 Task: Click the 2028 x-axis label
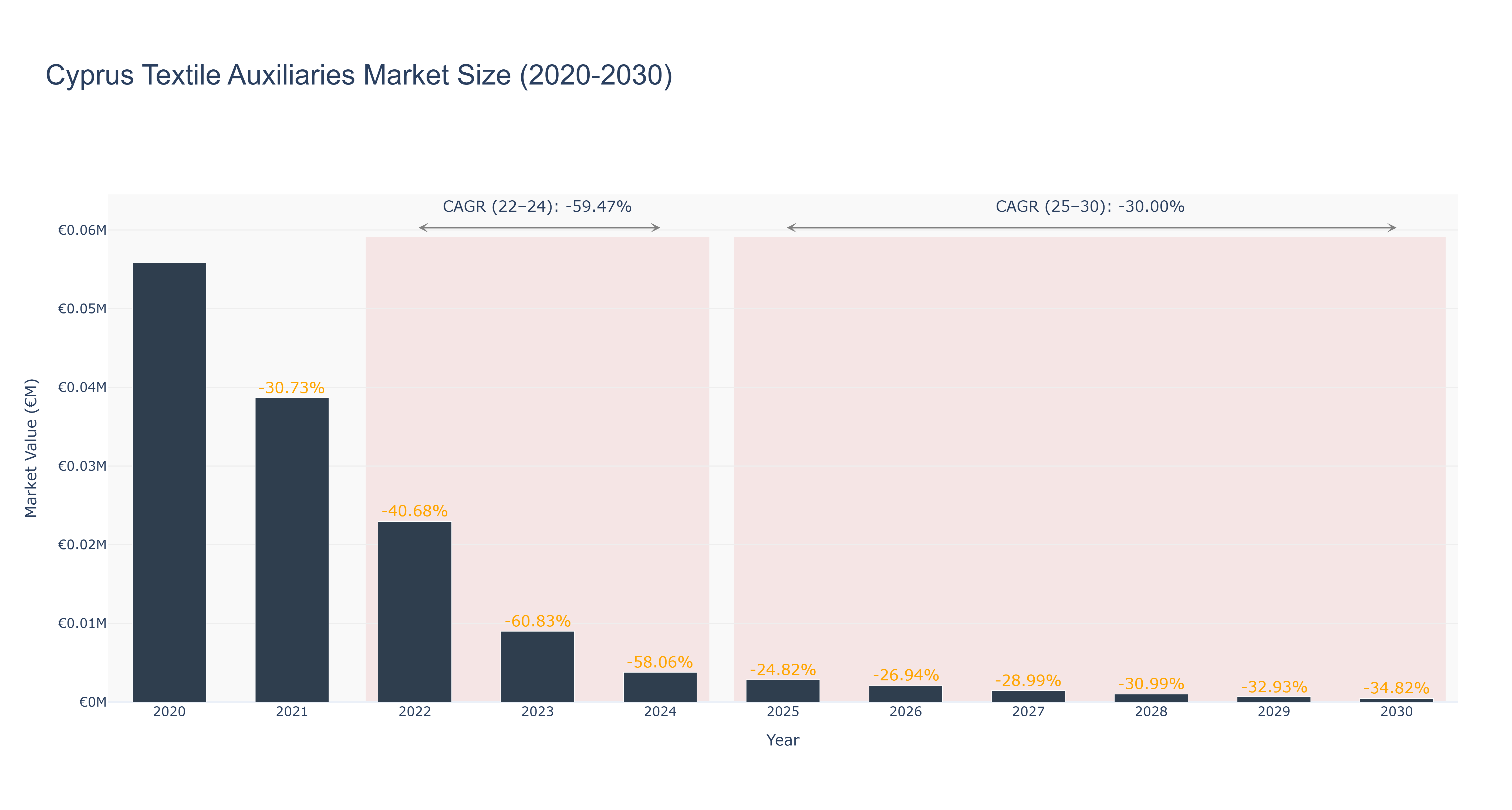1151,712
